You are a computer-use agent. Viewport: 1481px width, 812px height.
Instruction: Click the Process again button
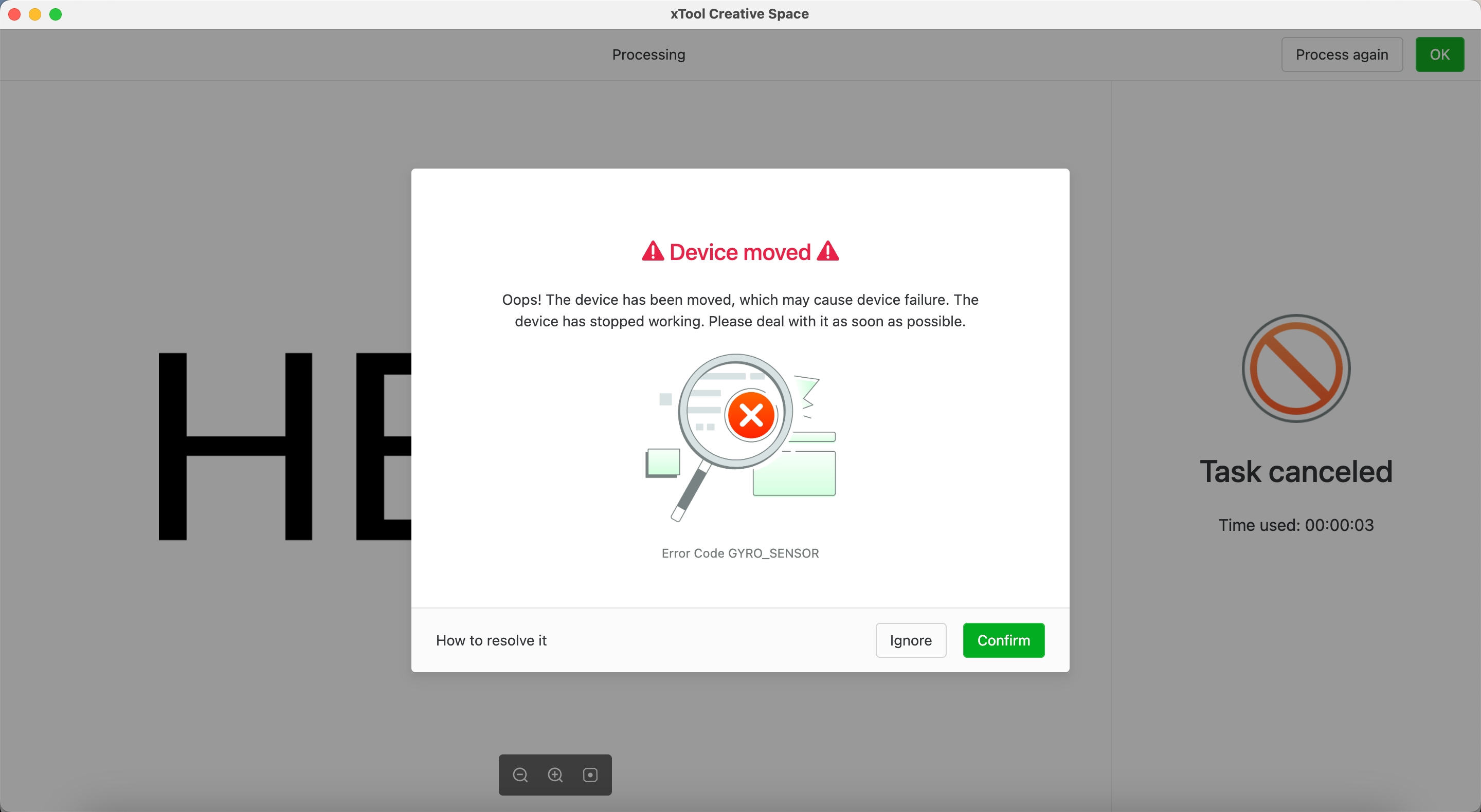point(1342,54)
